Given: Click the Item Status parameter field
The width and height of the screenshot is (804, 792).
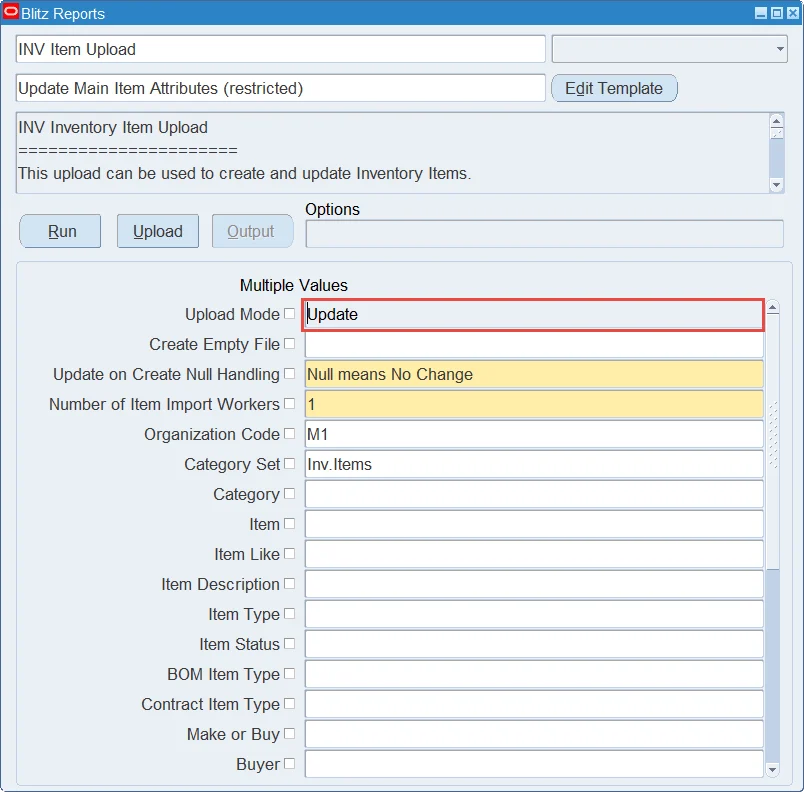Looking at the screenshot, I should [534, 644].
